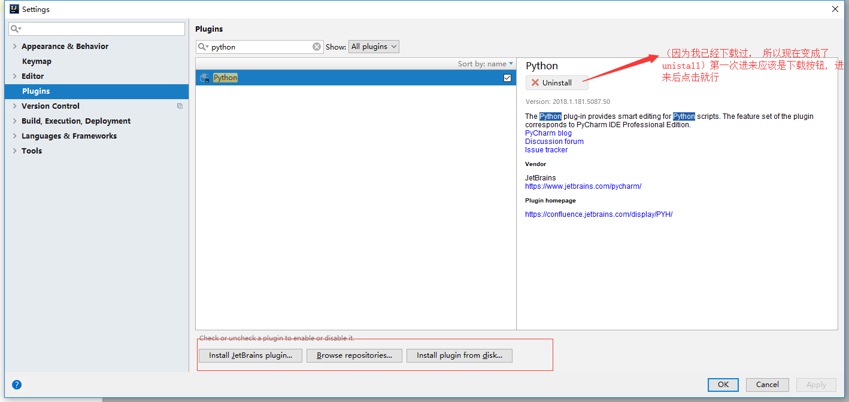
Task: Select Plugins in the settings sidebar
Action: pyautogui.click(x=36, y=91)
